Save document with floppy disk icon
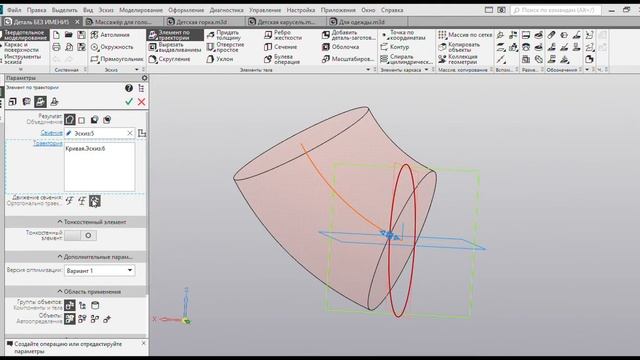This screenshot has width=640, height=360. [x=82, y=35]
